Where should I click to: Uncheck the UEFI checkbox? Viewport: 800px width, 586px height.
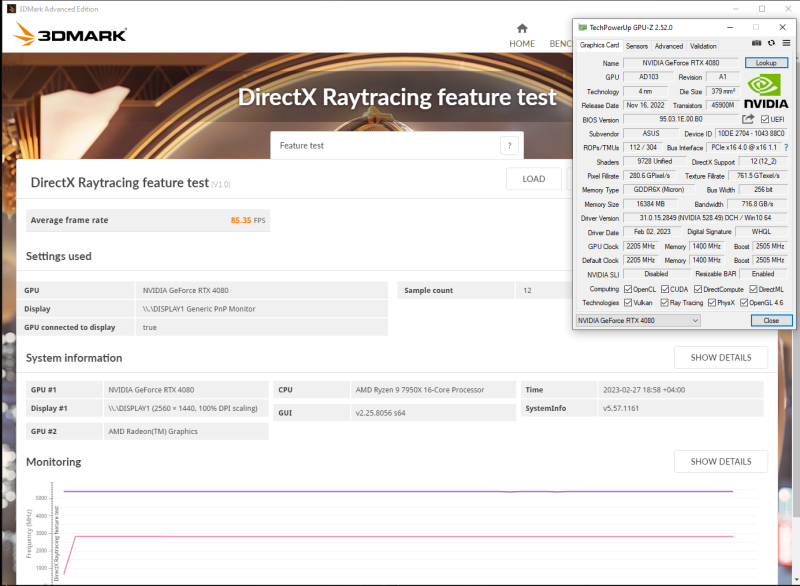(766, 119)
